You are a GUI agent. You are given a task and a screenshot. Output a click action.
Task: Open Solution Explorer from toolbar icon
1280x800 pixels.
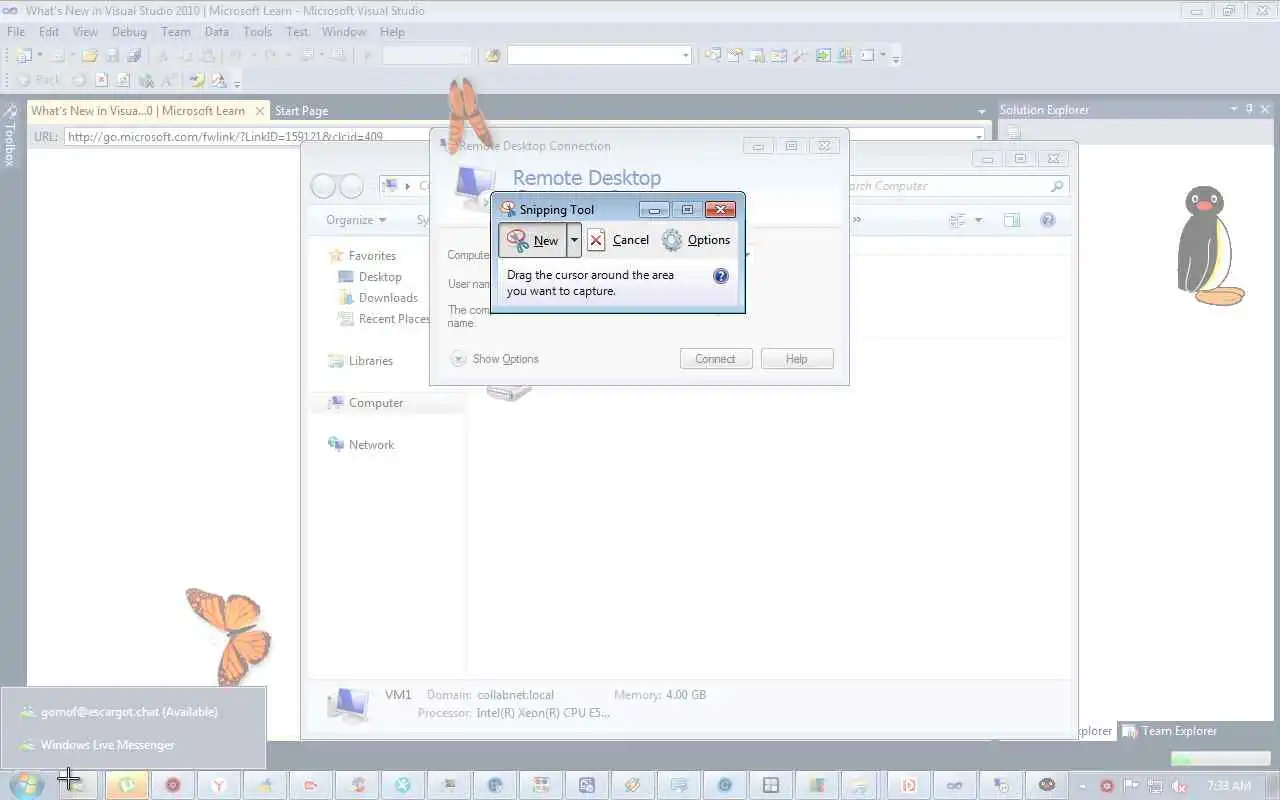click(713, 55)
